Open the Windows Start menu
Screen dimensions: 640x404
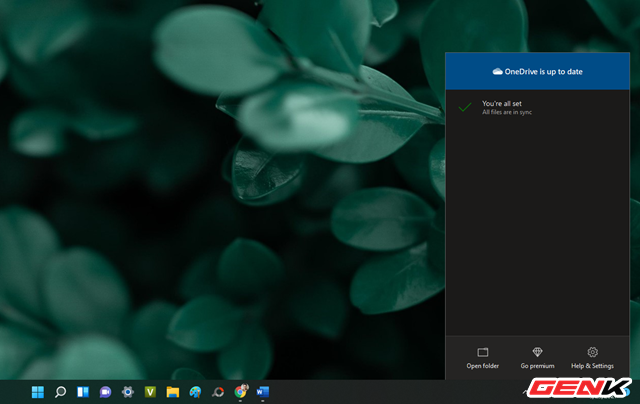pyautogui.click(x=38, y=392)
